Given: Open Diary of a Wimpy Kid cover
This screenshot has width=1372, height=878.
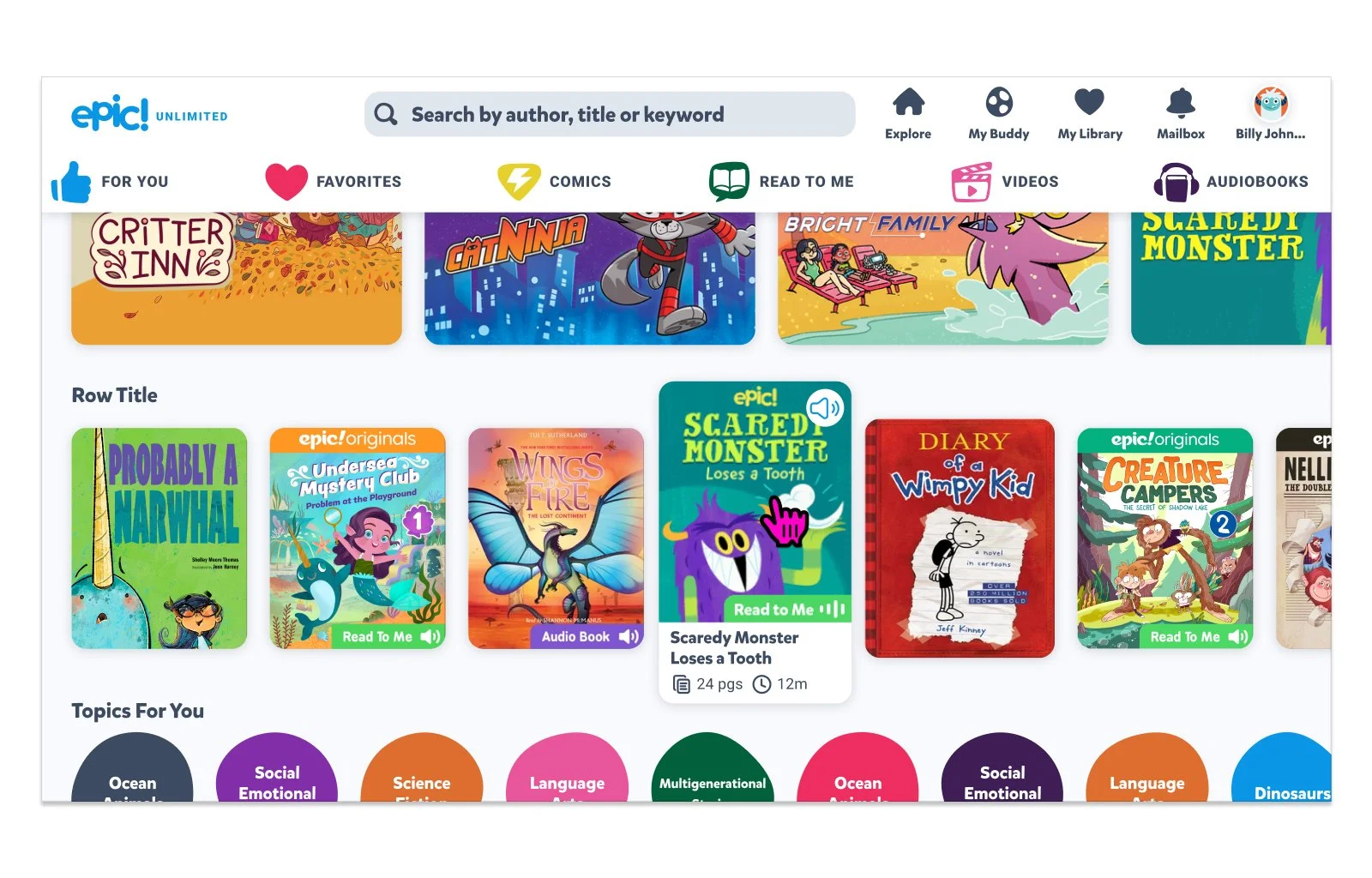Looking at the screenshot, I should click(960, 538).
